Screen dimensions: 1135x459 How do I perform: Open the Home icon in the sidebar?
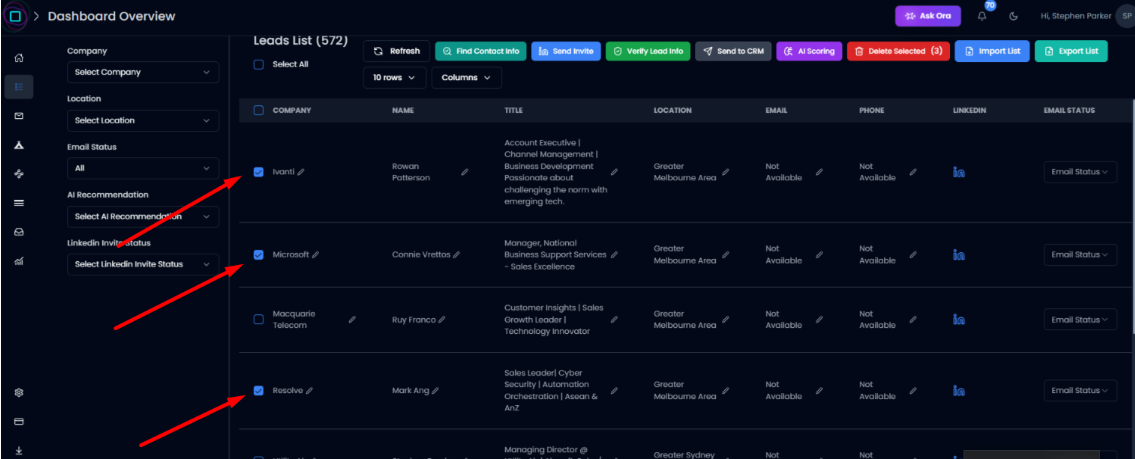(x=19, y=58)
